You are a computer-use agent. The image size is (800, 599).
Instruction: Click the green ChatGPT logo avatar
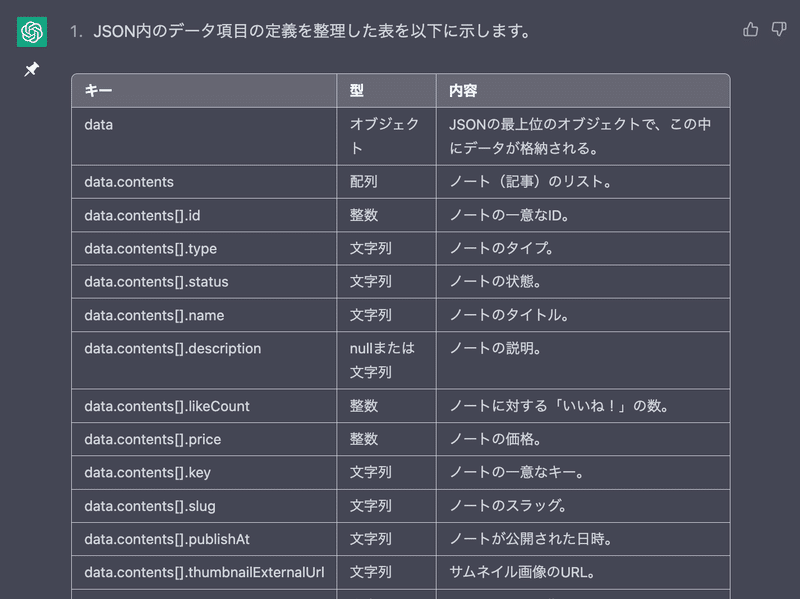[x=32, y=32]
